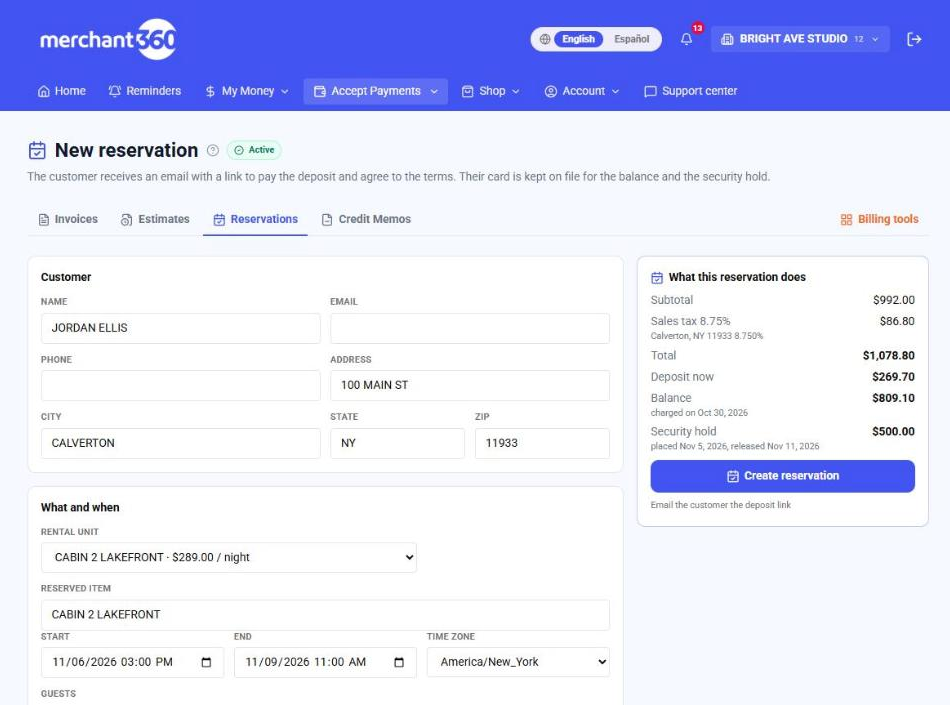The height and width of the screenshot is (705, 950).
Task: Switch language to English
Action: (x=578, y=39)
